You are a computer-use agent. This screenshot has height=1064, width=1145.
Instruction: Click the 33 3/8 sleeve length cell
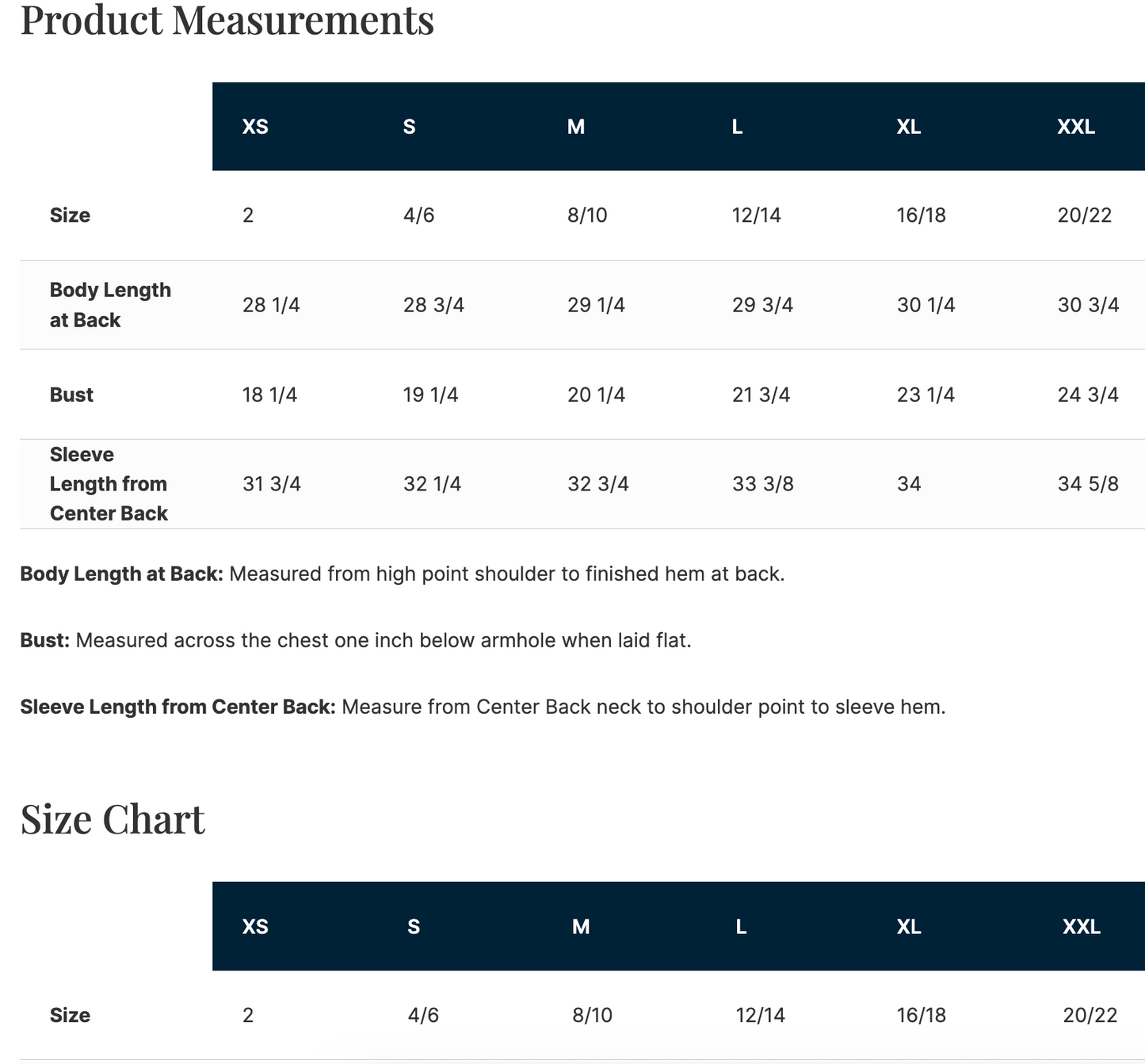point(762,484)
